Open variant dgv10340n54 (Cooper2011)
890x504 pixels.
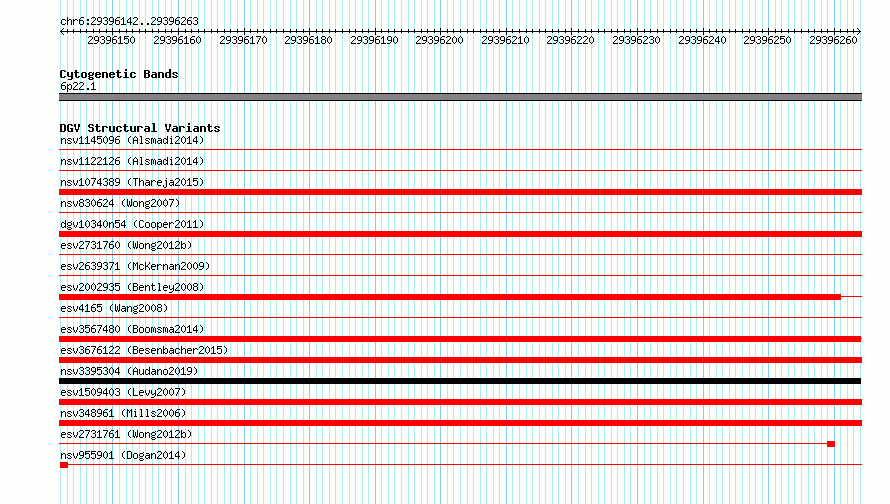coord(132,224)
